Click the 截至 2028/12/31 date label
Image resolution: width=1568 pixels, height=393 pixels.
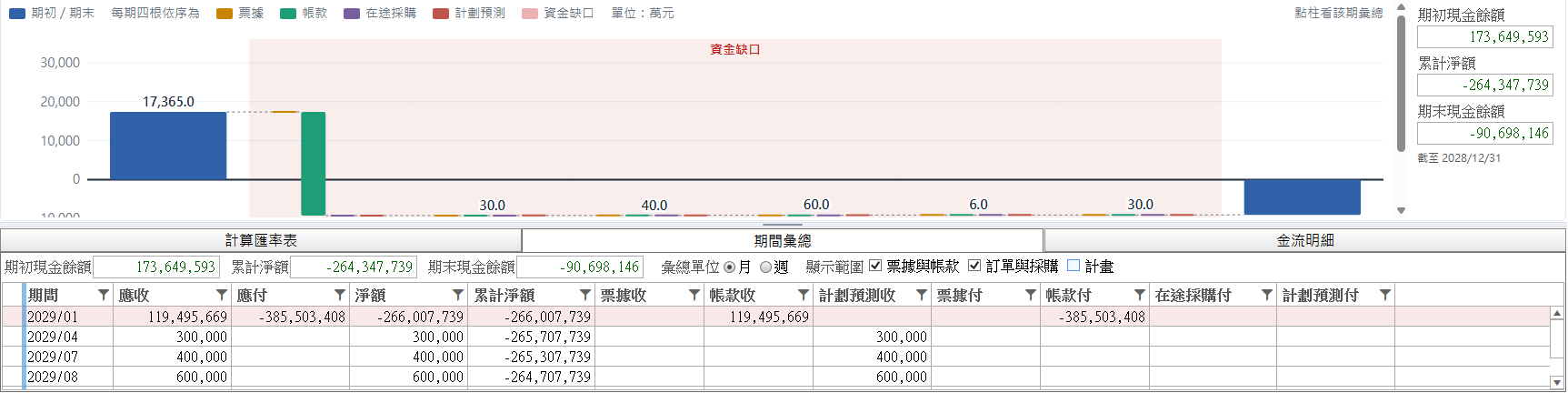pyautogui.click(x=1459, y=158)
